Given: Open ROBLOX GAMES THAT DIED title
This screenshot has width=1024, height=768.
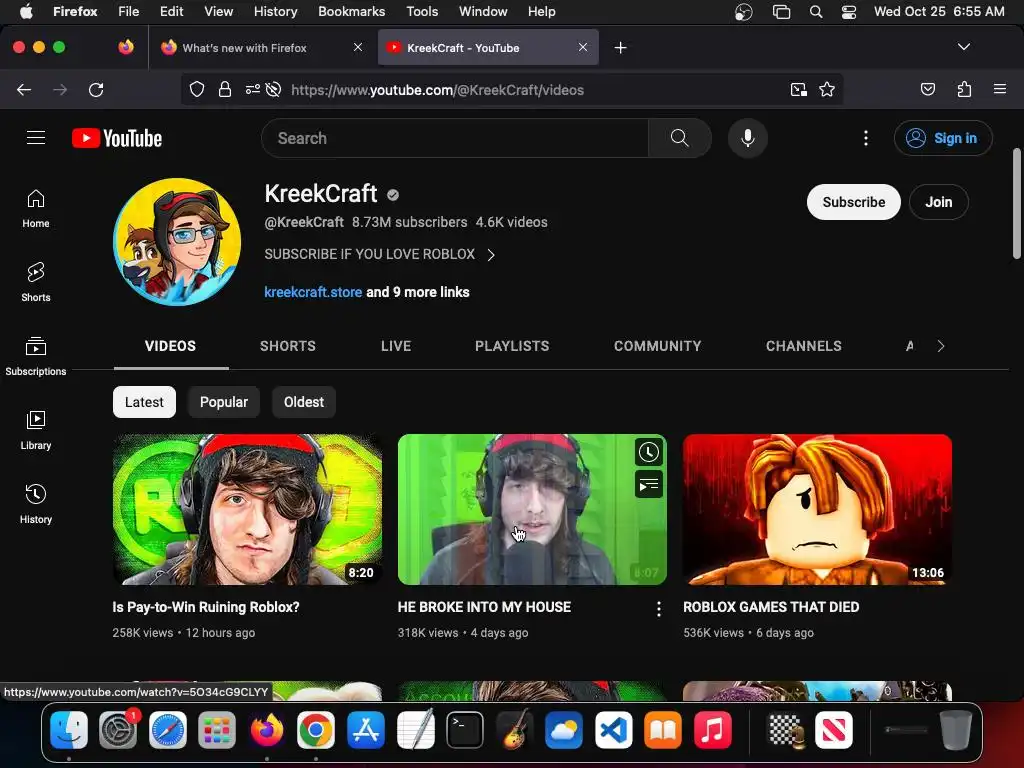Looking at the screenshot, I should (x=771, y=607).
